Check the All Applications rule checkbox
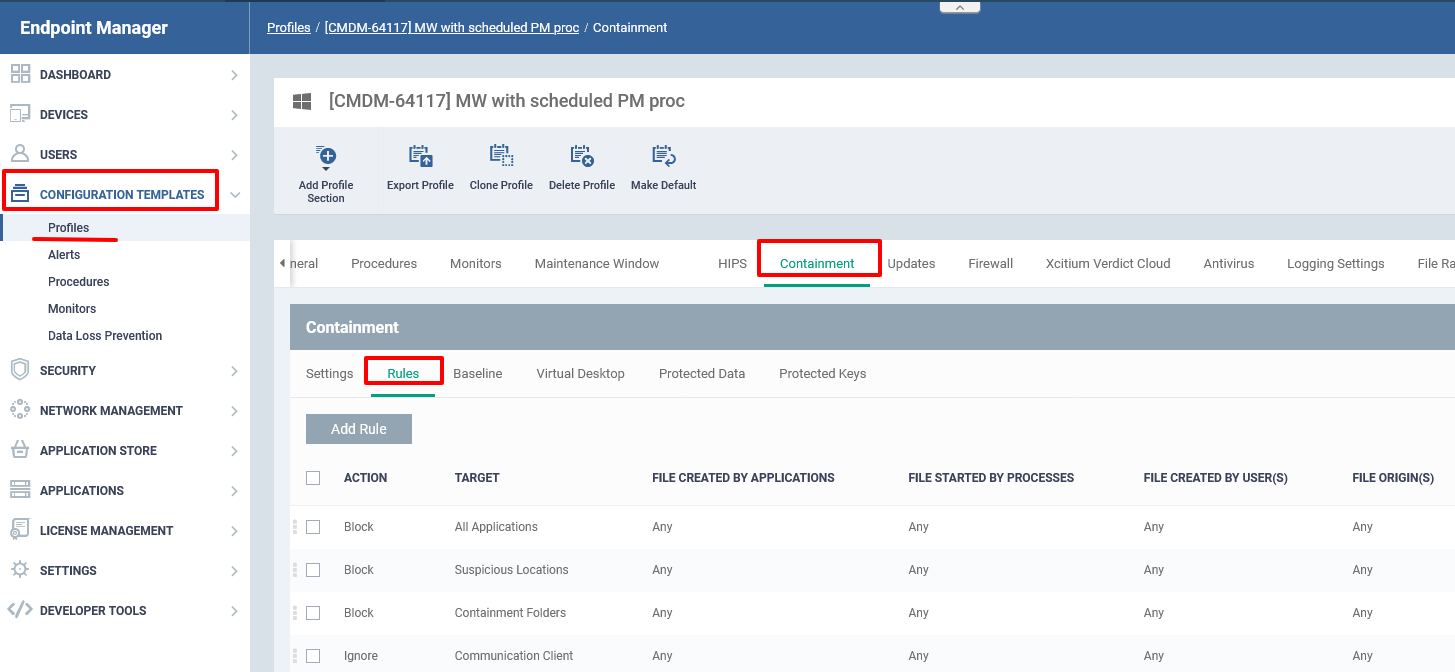This screenshot has height=672, width=1455. pyautogui.click(x=313, y=527)
